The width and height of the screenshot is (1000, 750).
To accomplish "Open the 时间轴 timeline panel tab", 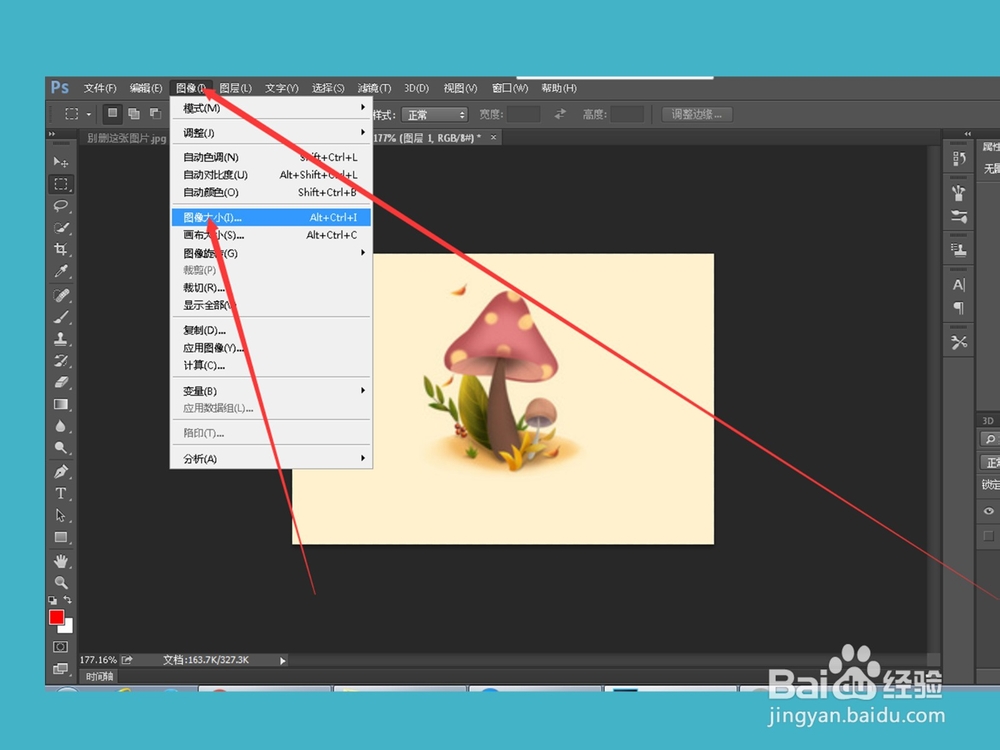I will pos(100,677).
